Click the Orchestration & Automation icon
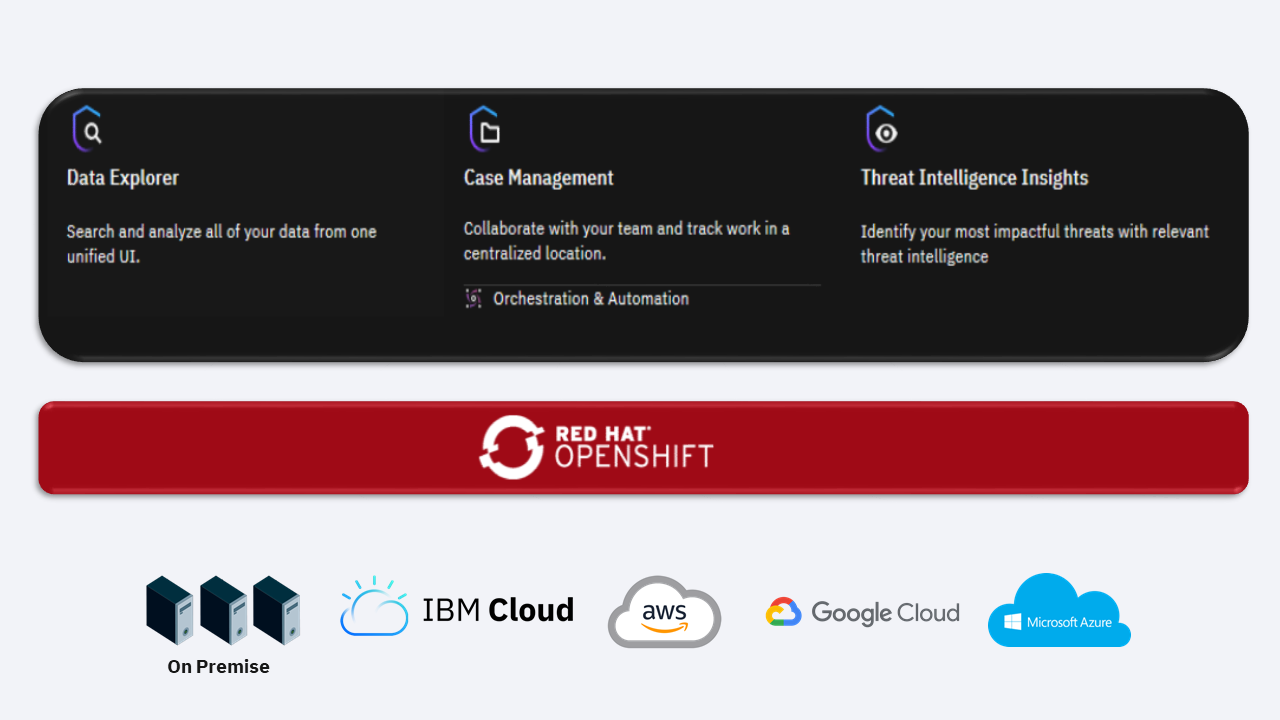Viewport: 1280px width, 720px height. coord(473,297)
